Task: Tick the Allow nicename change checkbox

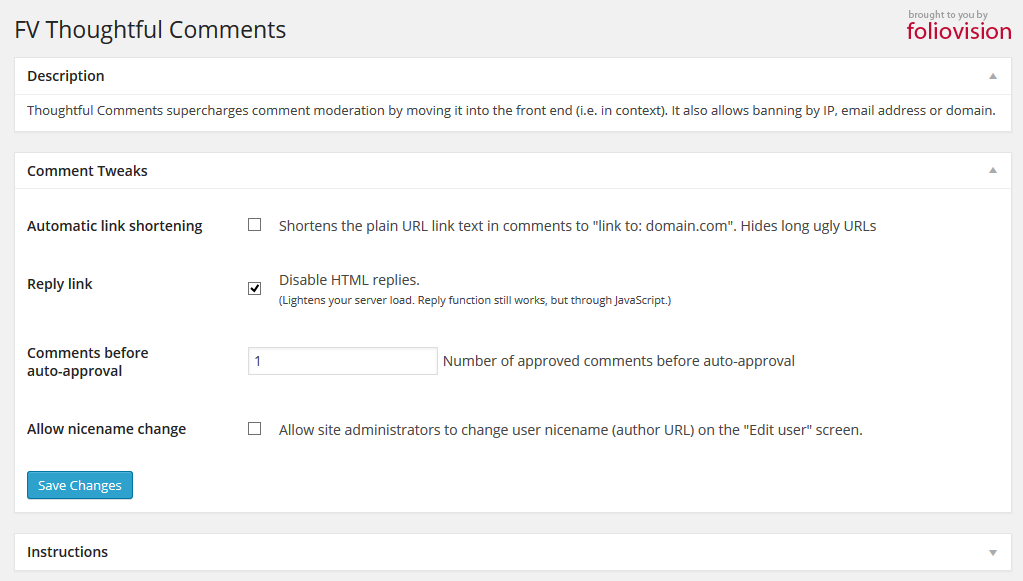Action: click(254, 428)
